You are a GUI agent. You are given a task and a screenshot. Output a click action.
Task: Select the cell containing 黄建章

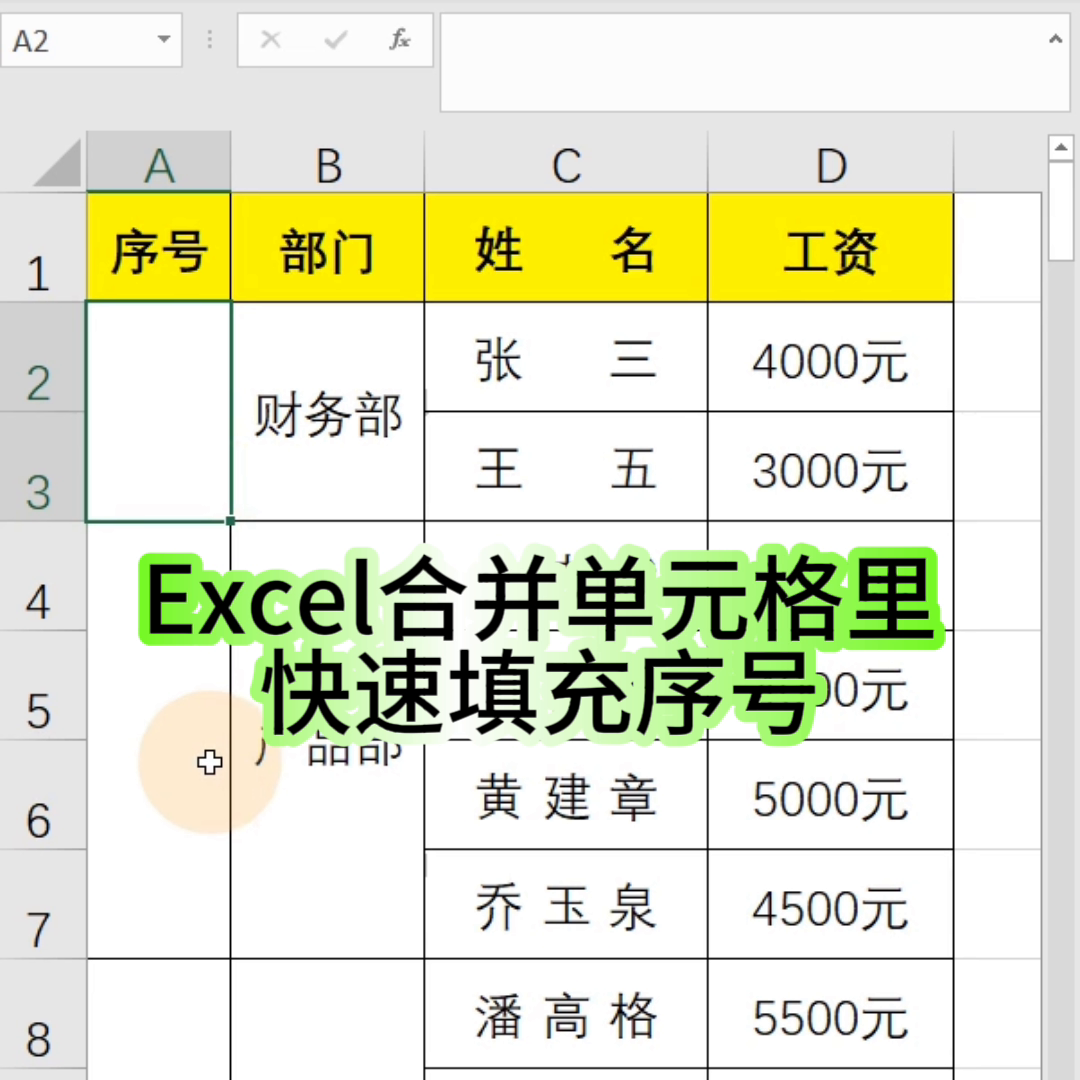pyautogui.click(x=566, y=795)
